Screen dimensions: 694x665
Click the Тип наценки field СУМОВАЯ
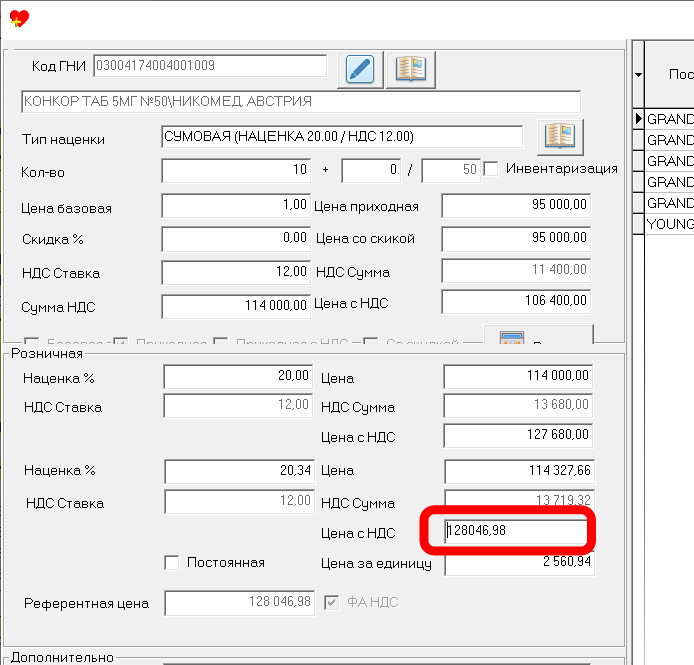[342, 137]
